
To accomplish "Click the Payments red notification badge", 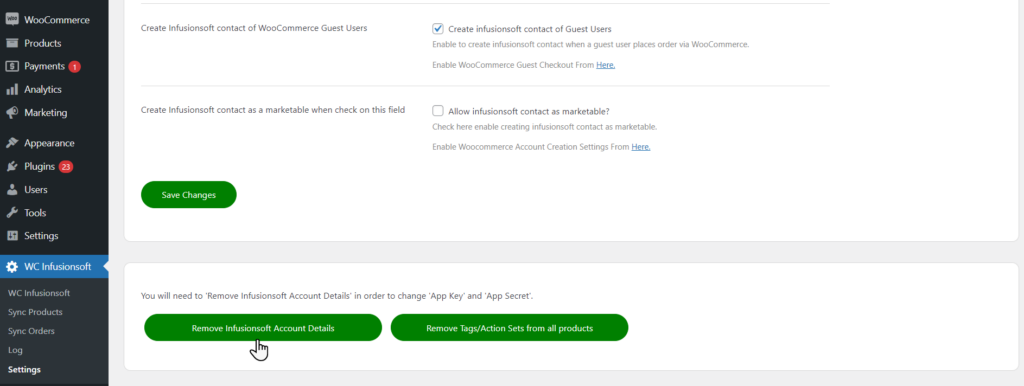I will [74, 67].
